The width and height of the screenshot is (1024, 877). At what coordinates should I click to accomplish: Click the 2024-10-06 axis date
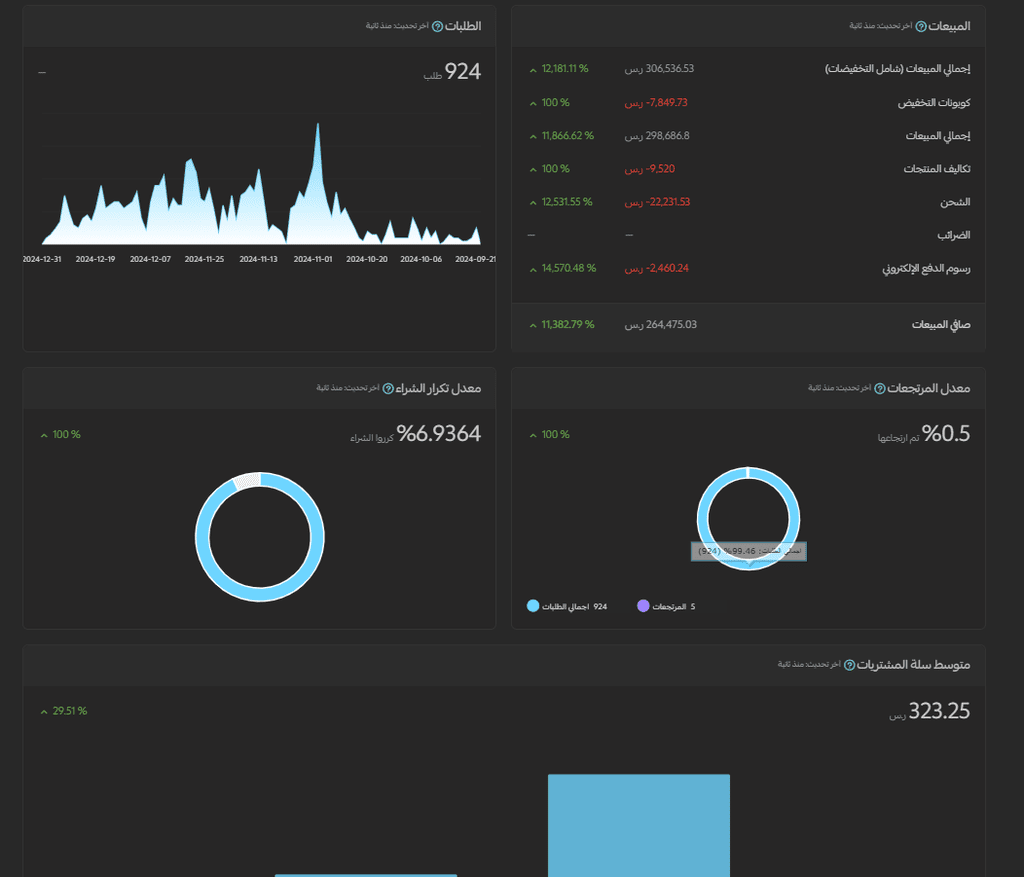[421, 259]
